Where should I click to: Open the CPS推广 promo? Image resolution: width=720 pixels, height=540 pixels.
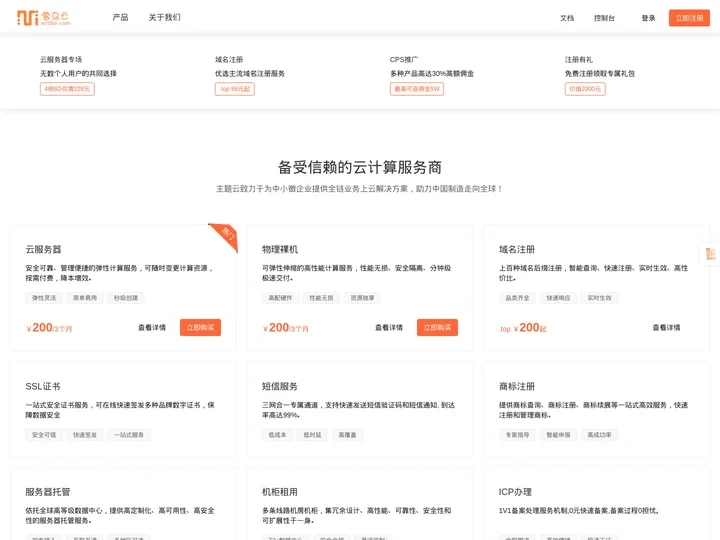pyautogui.click(x=404, y=59)
